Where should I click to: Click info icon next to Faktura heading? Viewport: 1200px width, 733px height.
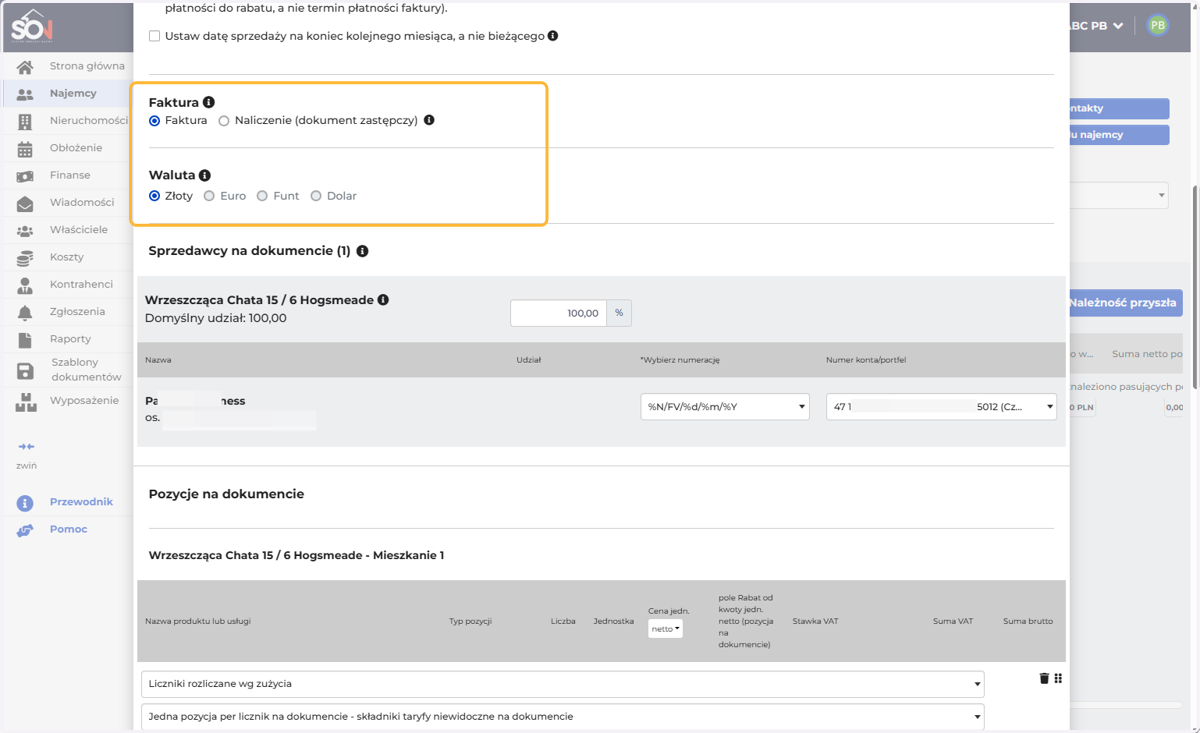[208, 102]
